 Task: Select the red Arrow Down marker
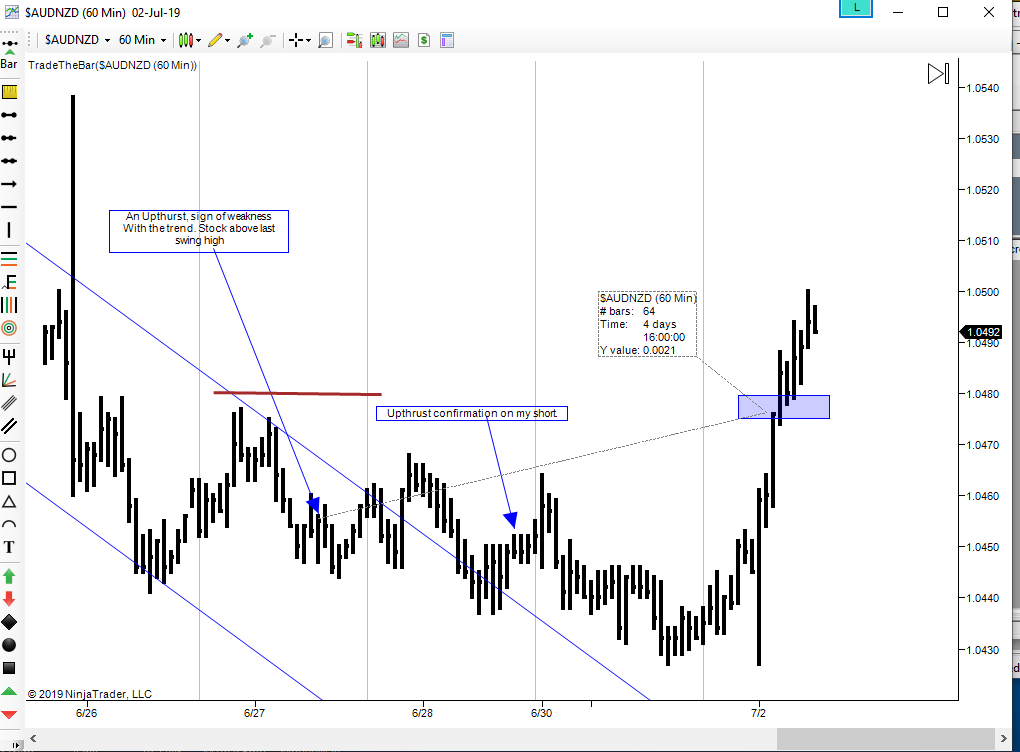[x=9, y=599]
